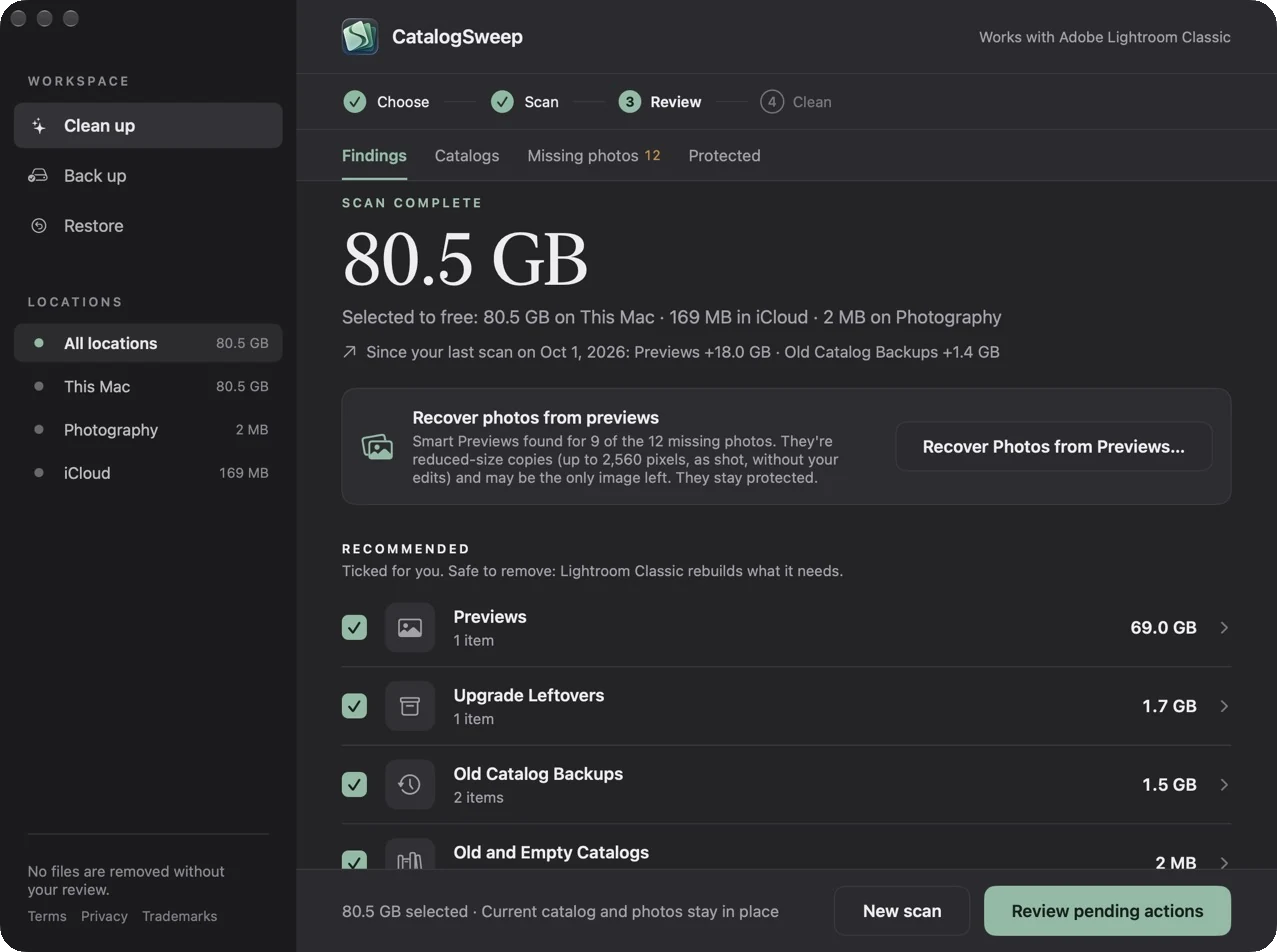Open the Terms link
The width and height of the screenshot is (1277, 952).
pos(47,916)
